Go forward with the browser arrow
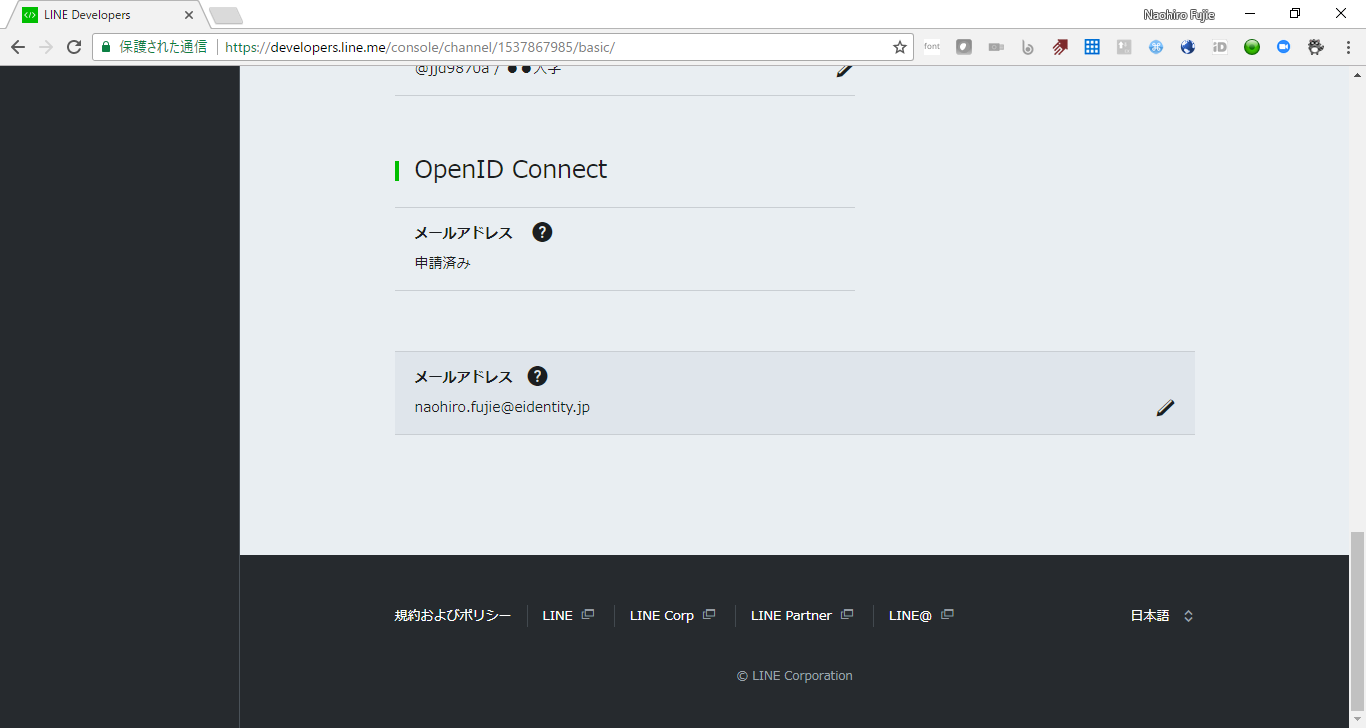This screenshot has width=1366, height=728. (46, 47)
